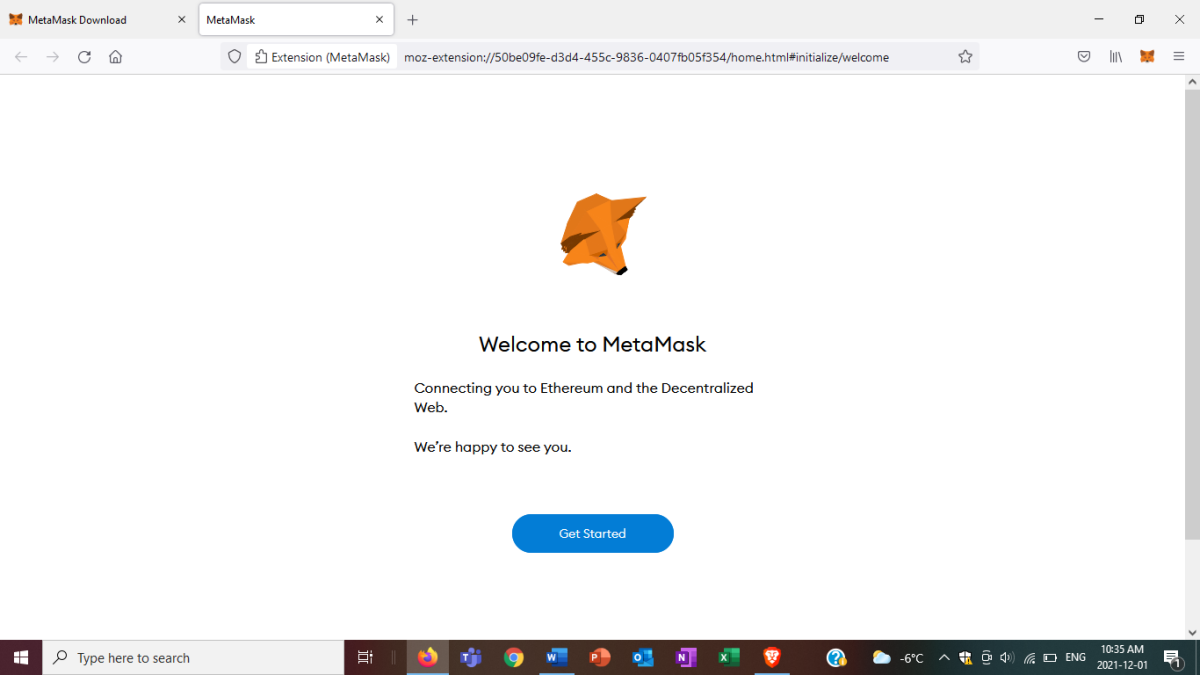This screenshot has height=675, width=1200.
Task: Open the Firefox application menu
Action: point(1179,57)
